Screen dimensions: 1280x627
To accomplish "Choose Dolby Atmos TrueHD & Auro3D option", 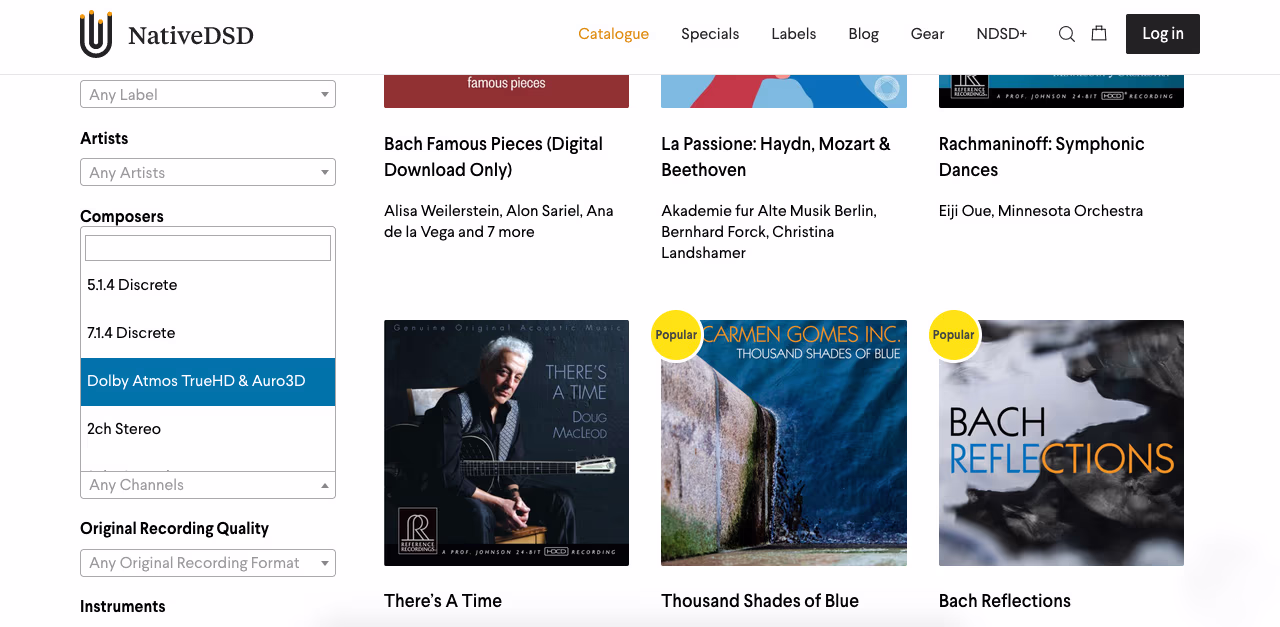I will point(208,381).
